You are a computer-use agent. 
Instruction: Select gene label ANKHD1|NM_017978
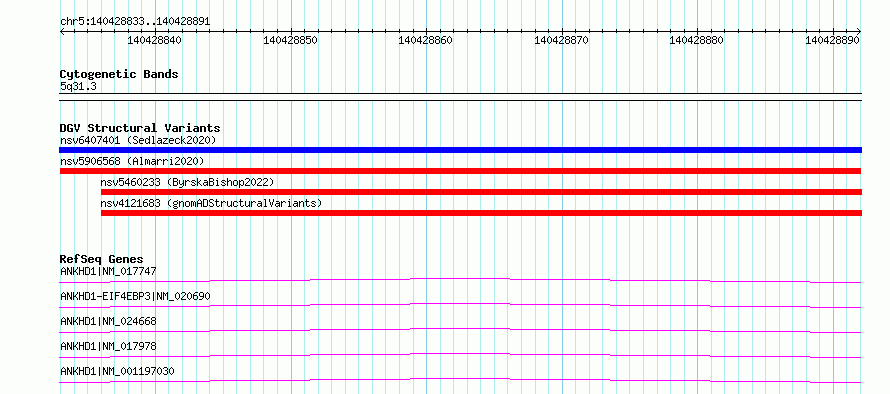click(108, 346)
